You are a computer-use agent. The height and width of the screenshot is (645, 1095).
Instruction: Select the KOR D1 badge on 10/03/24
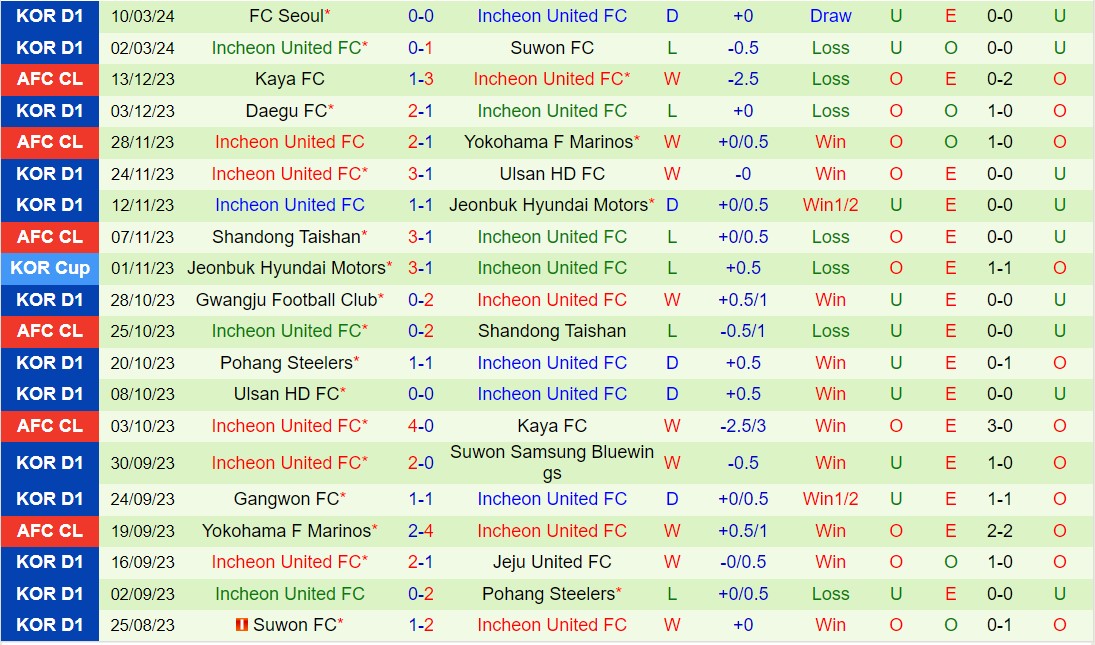point(50,16)
